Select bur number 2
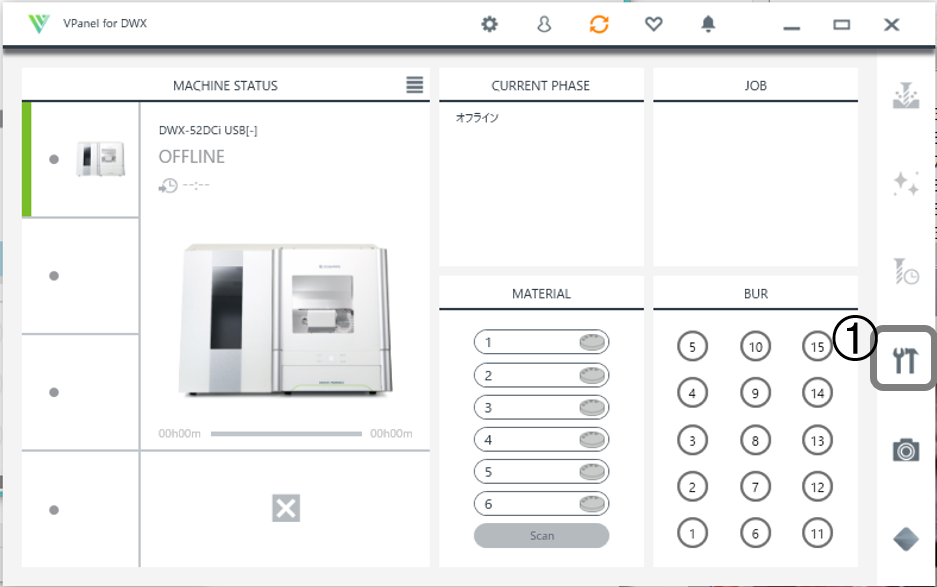This screenshot has width=937, height=587. point(692,487)
